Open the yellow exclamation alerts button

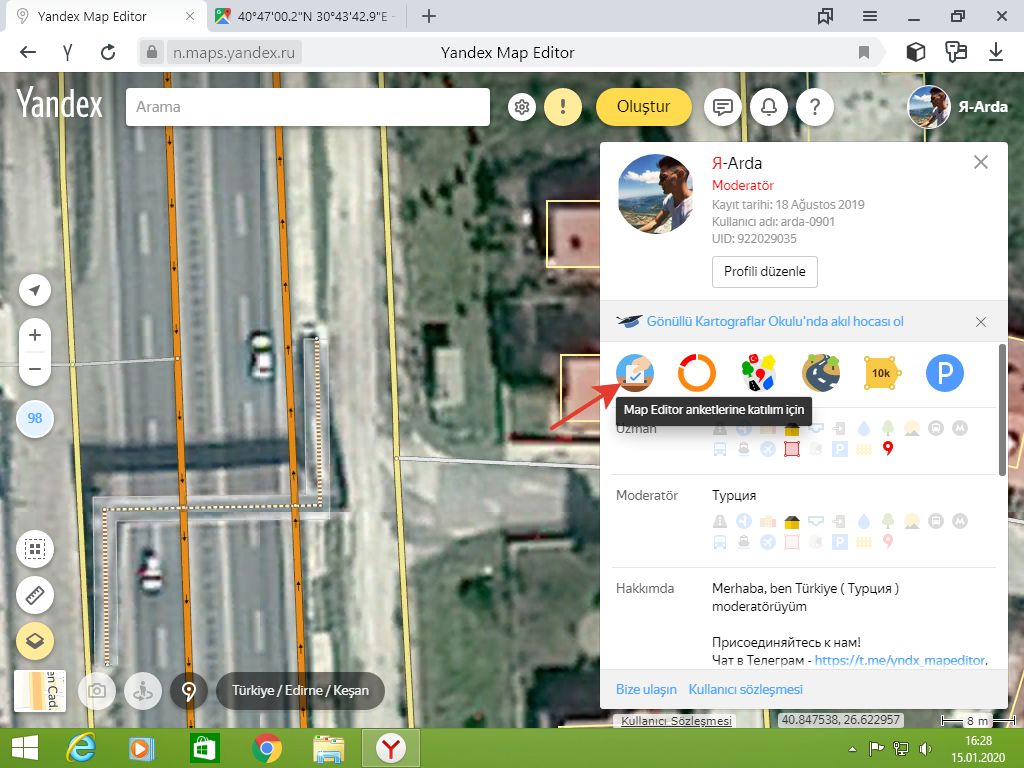pyautogui.click(x=562, y=106)
